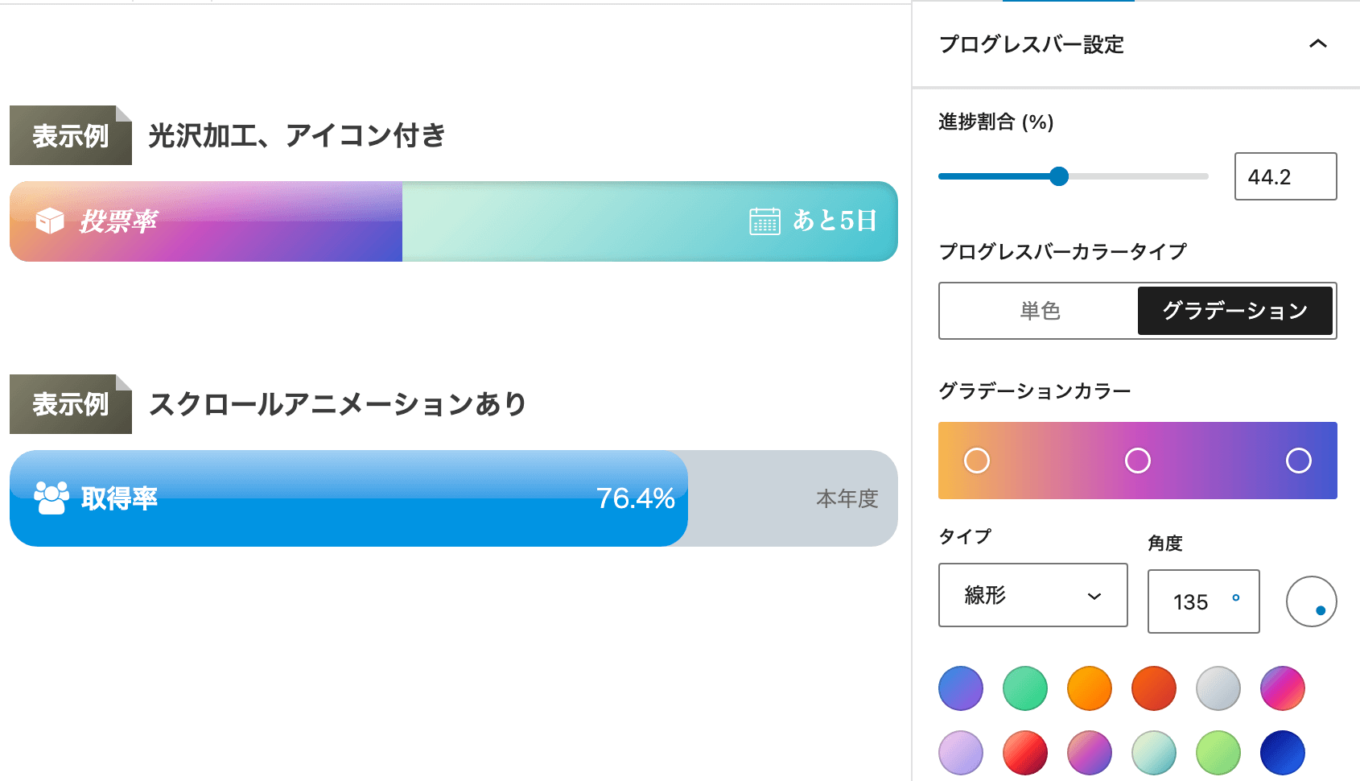1360x781 pixels.
Task: Select the right gradient color stop
Action: [x=1299, y=460]
